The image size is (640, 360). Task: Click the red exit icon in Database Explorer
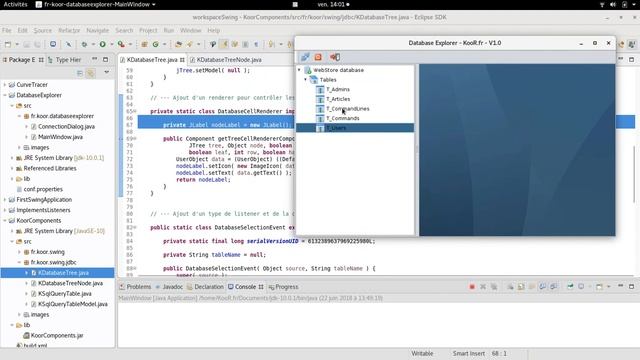pos(335,57)
